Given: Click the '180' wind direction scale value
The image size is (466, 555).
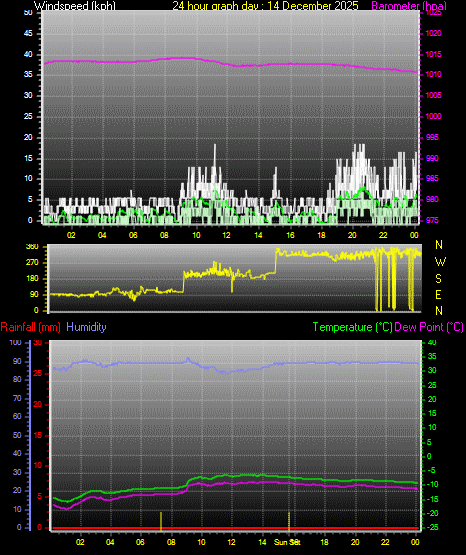Looking at the screenshot, I should click(x=32, y=279).
